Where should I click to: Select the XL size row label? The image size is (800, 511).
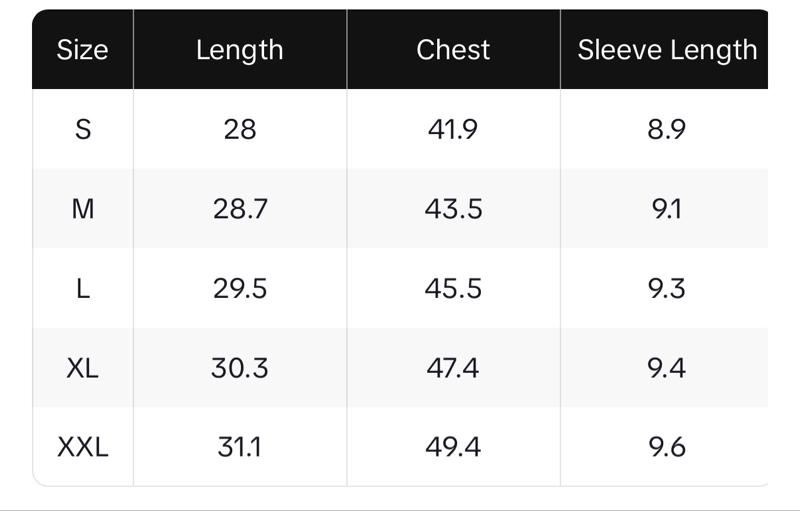[83, 368]
